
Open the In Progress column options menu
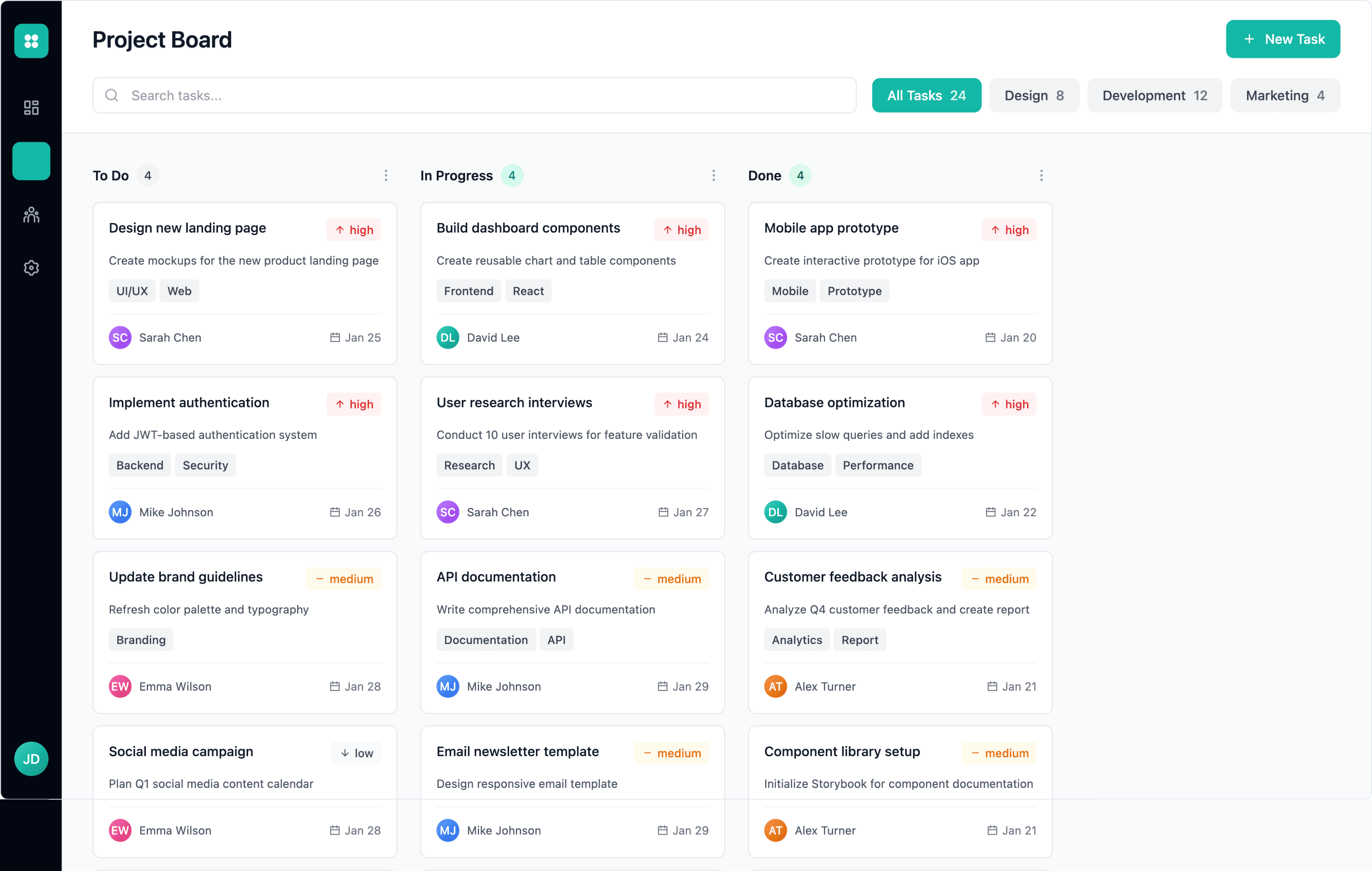(x=713, y=176)
